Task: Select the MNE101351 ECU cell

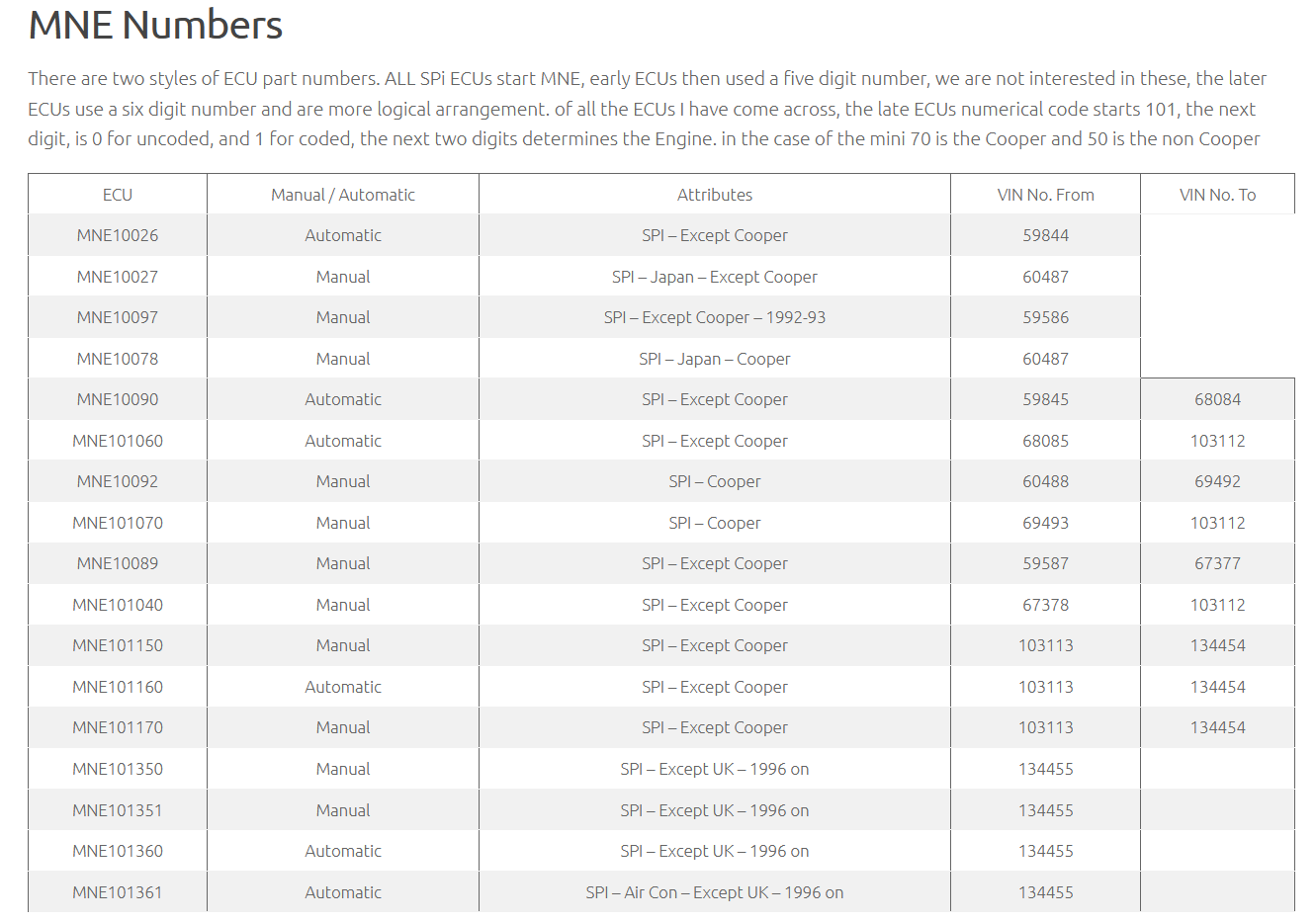Action: 118,810
